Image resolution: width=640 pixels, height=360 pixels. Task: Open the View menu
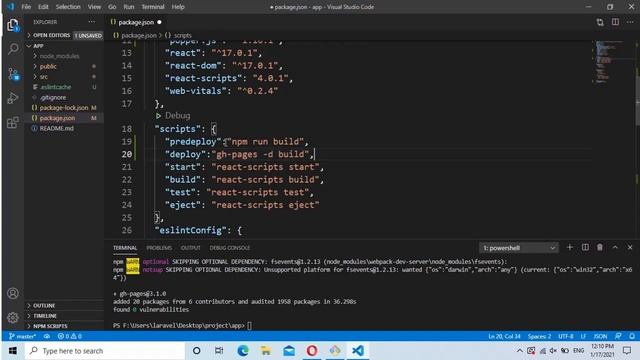click(x=94, y=7)
